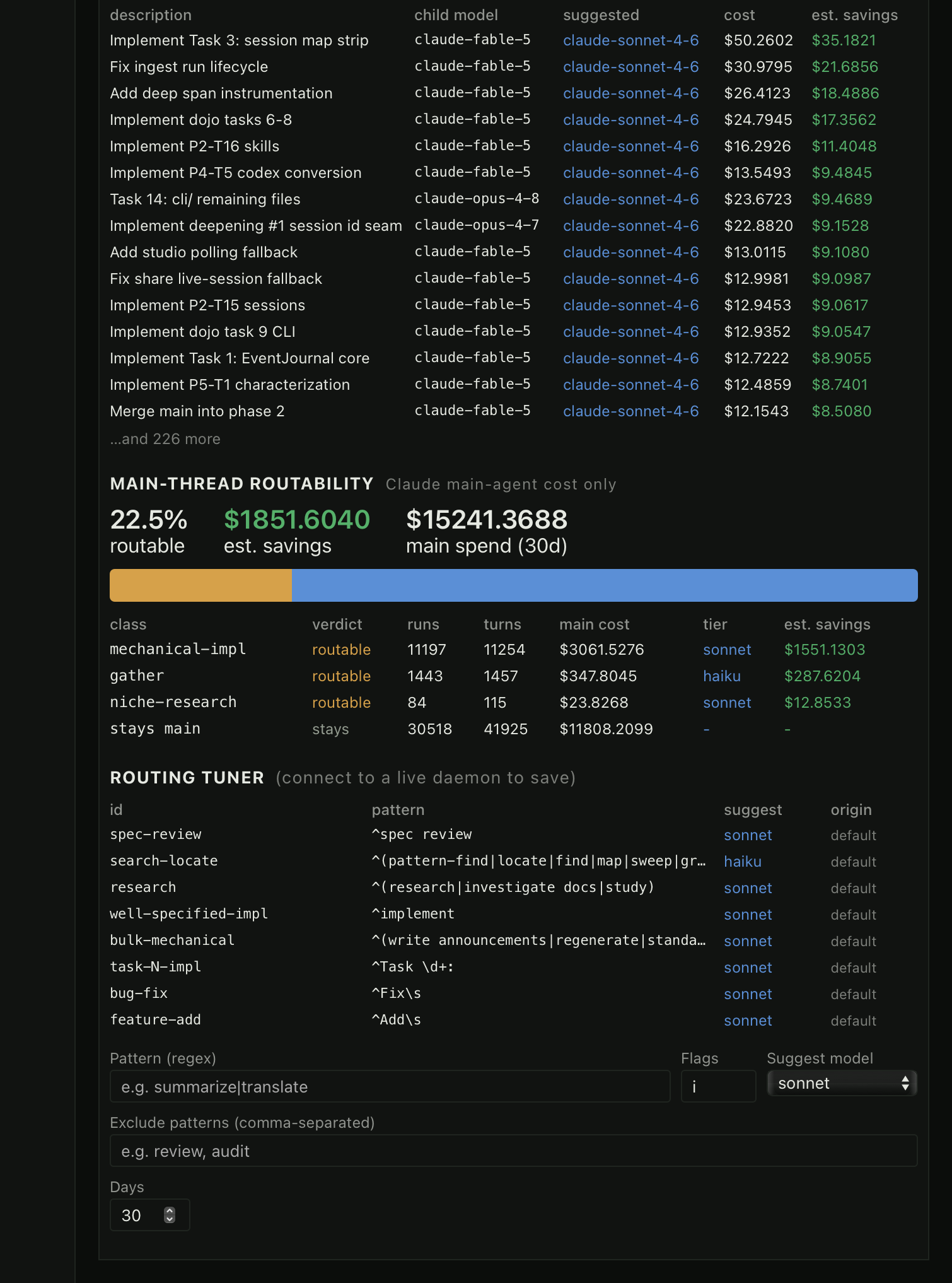This screenshot has height=1283, width=952.
Task: Click the $1851.6040 est. savings total
Action: (x=297, y=520)
